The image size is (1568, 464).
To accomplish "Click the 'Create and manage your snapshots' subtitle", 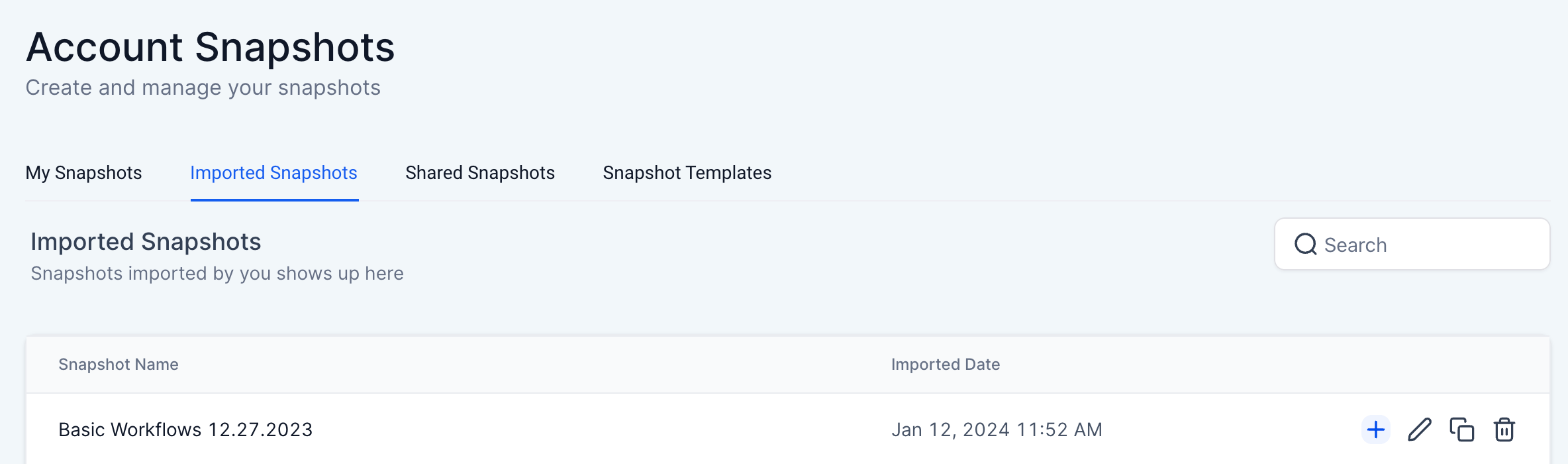I will pos(203,87).
